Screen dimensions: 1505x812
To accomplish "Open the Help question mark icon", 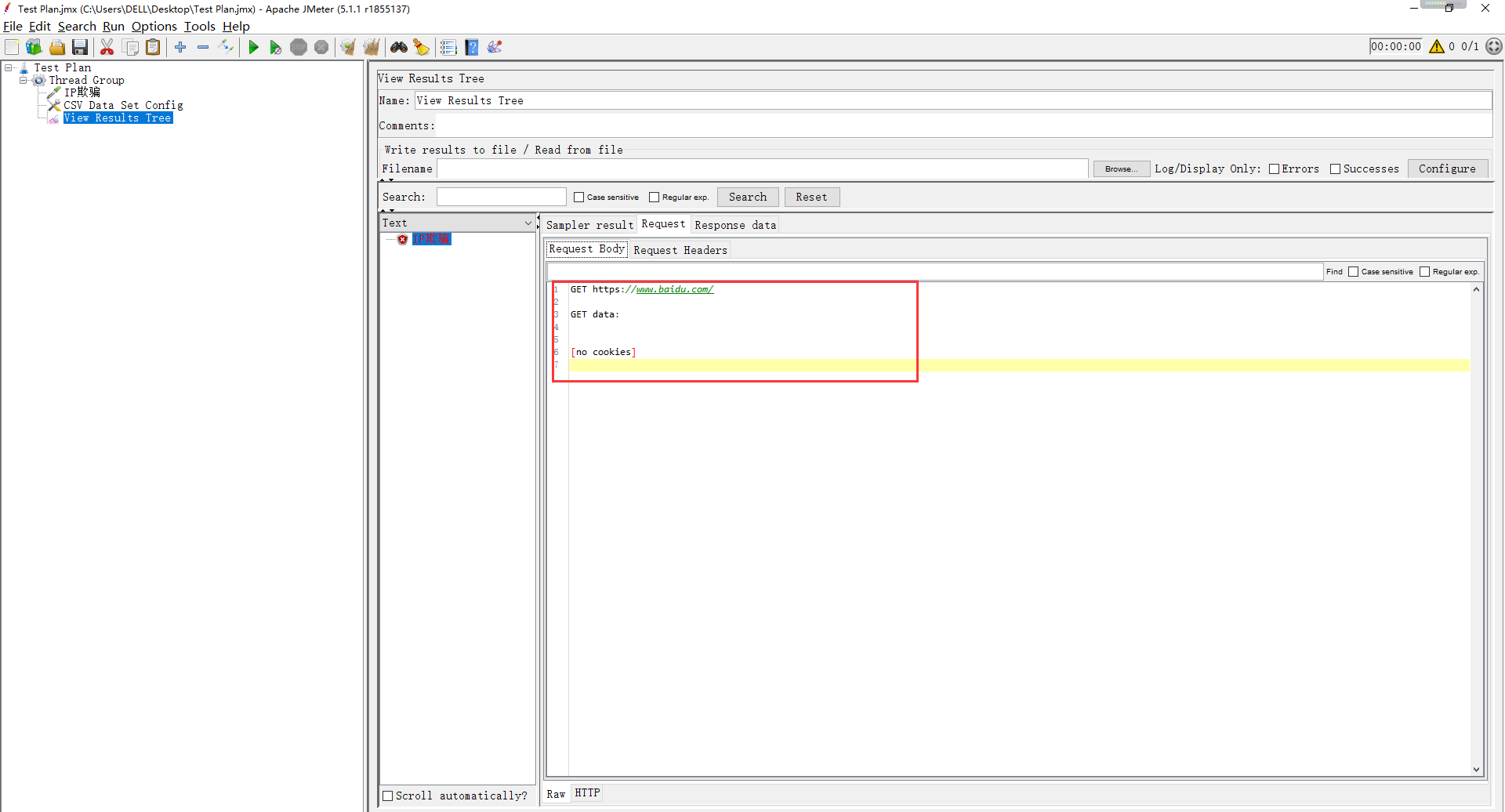I will pos(472,47).
